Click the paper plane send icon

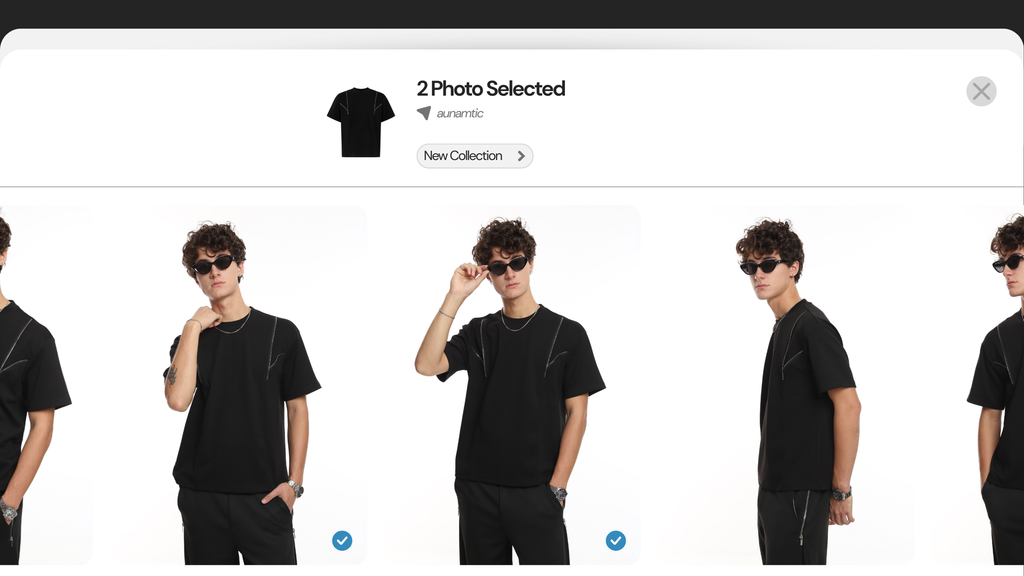[x=424, y=113]
